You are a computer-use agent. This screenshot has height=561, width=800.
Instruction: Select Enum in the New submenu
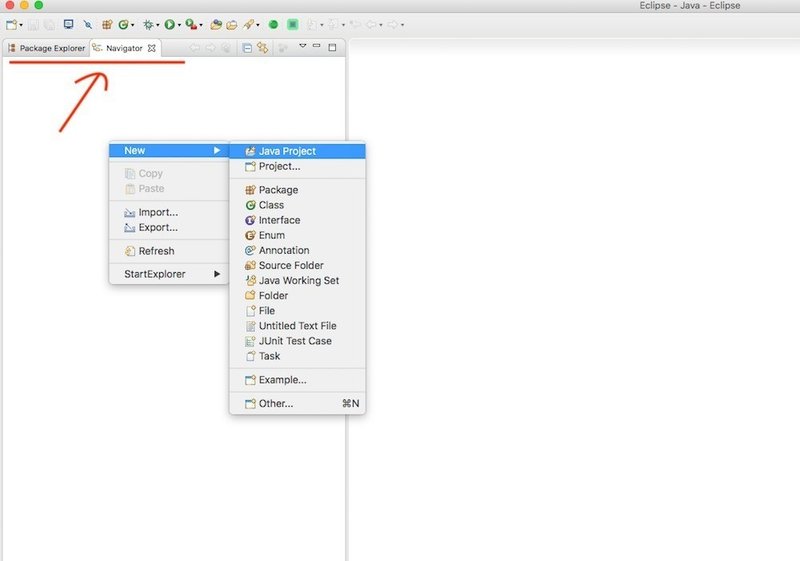tap(297, 235)
